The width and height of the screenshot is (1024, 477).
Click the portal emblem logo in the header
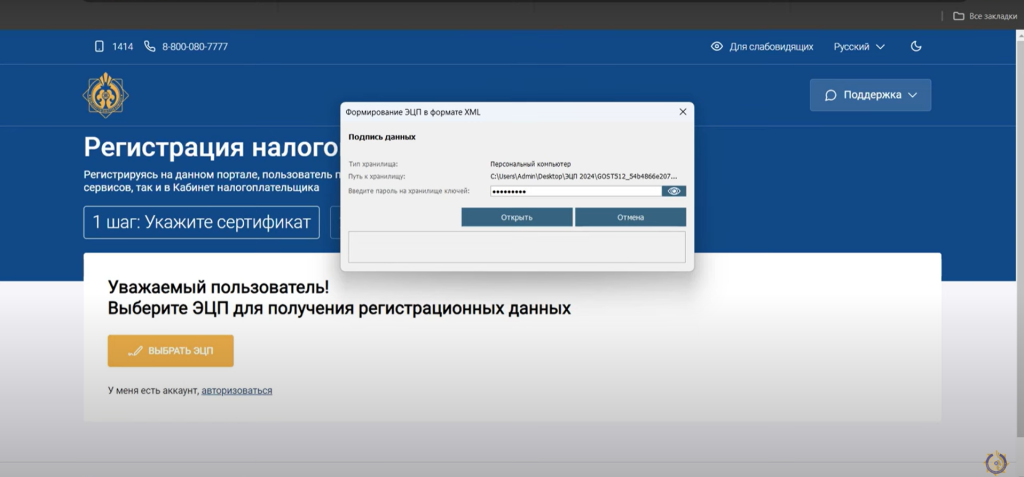point(105,95)
